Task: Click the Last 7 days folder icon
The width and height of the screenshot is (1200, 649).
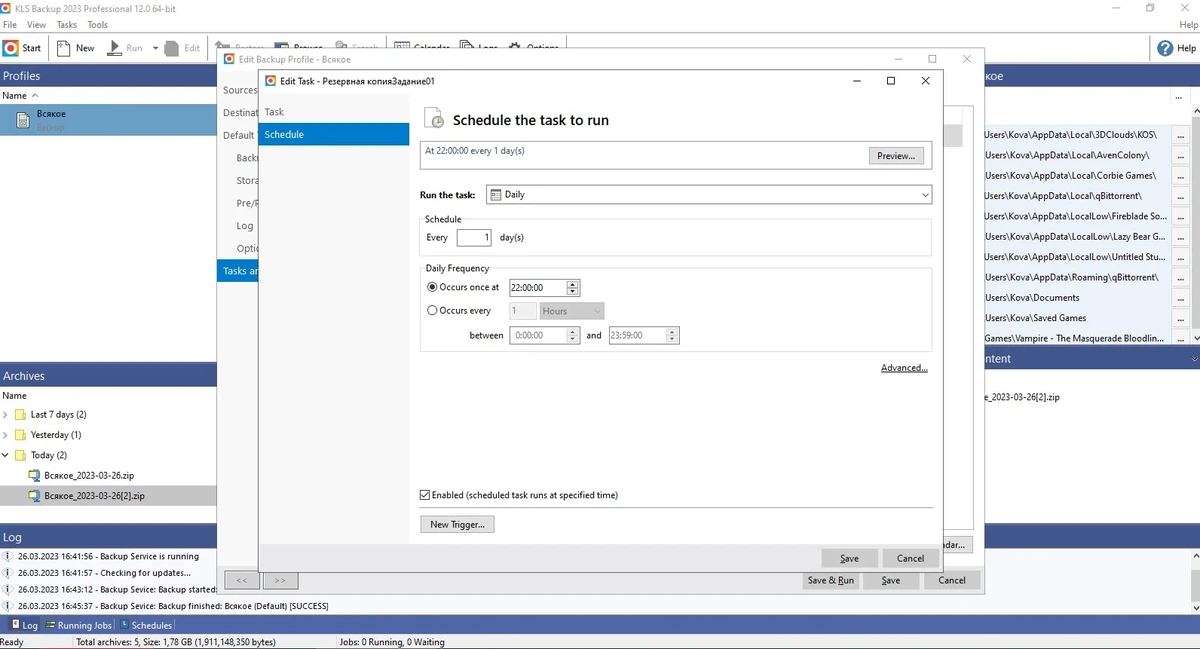Action: click(20, 414)
